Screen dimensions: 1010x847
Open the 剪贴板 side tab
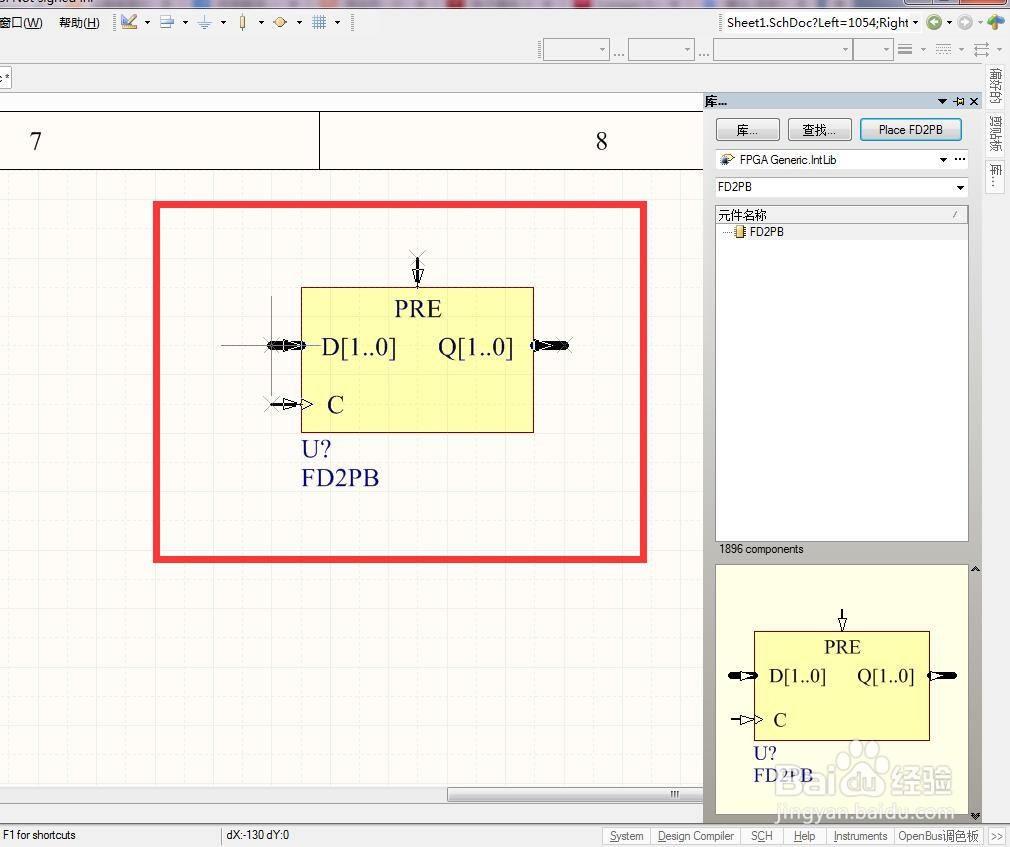pyautogui.click(x=996, y=133)
